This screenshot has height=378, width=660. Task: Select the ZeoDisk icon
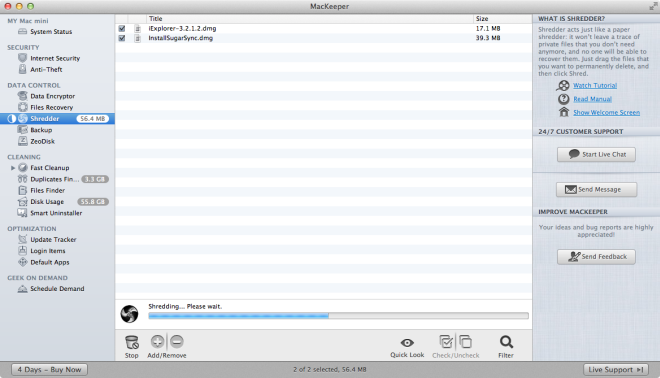click(x=23, y=141)
